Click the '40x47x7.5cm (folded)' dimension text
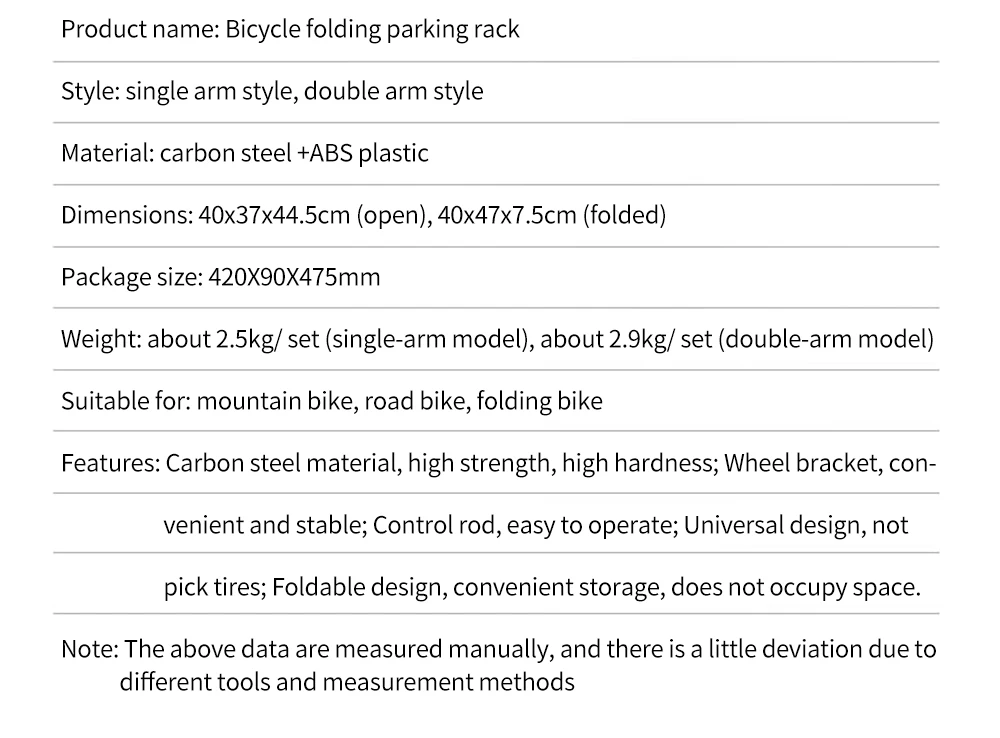 (x=551, y=215)
